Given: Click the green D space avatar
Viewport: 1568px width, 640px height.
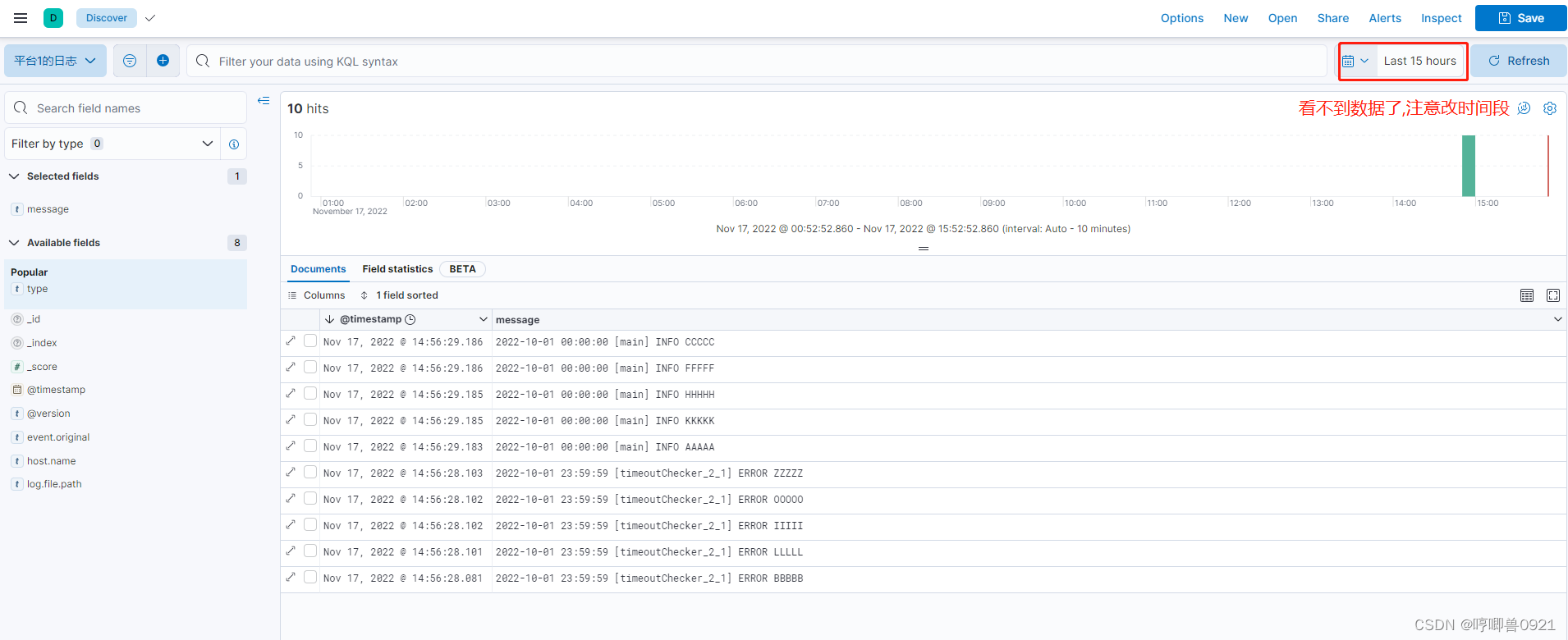Looking at the screenshot, I should 53,18.
